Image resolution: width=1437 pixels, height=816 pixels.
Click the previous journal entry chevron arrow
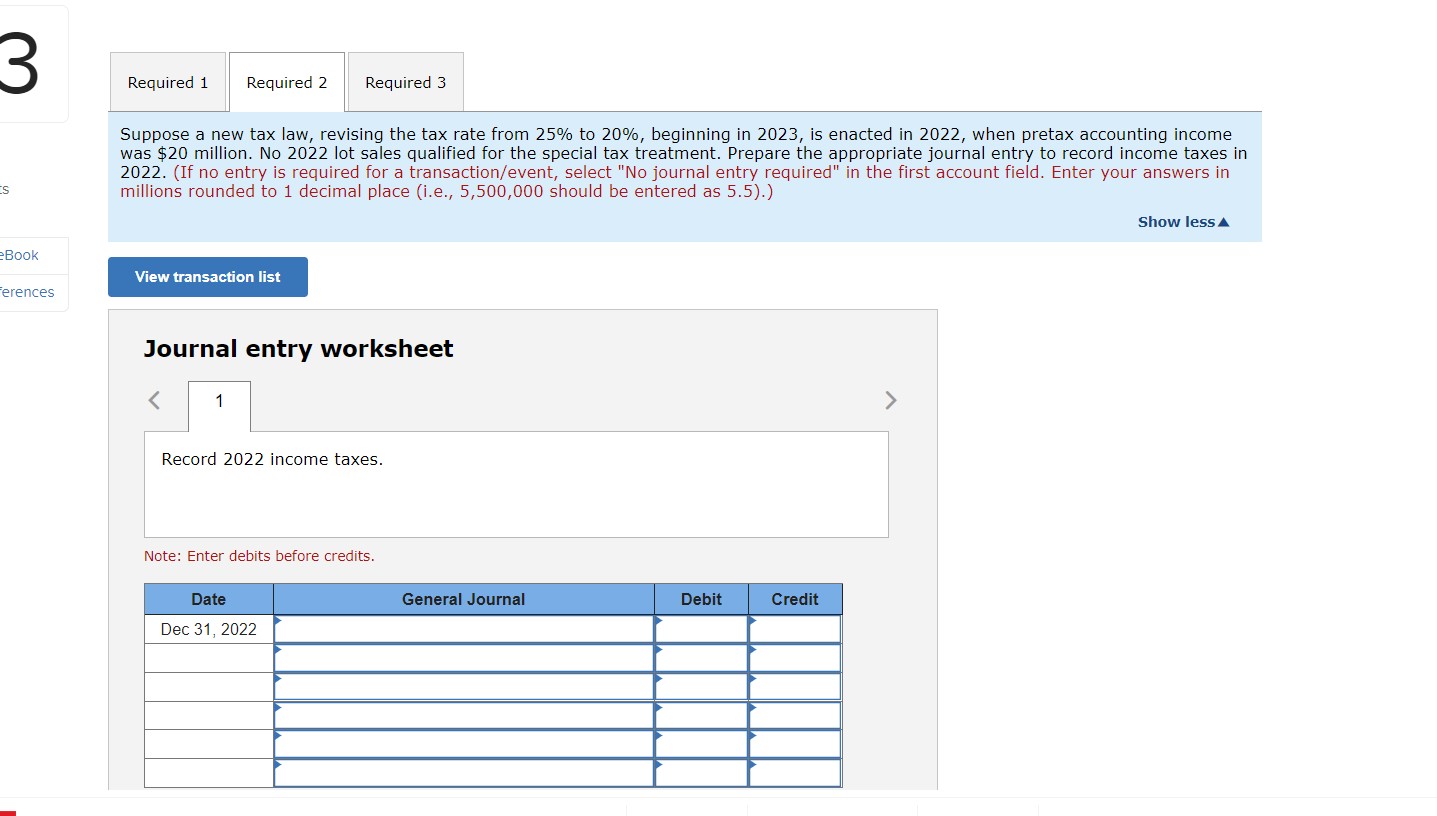152,400
